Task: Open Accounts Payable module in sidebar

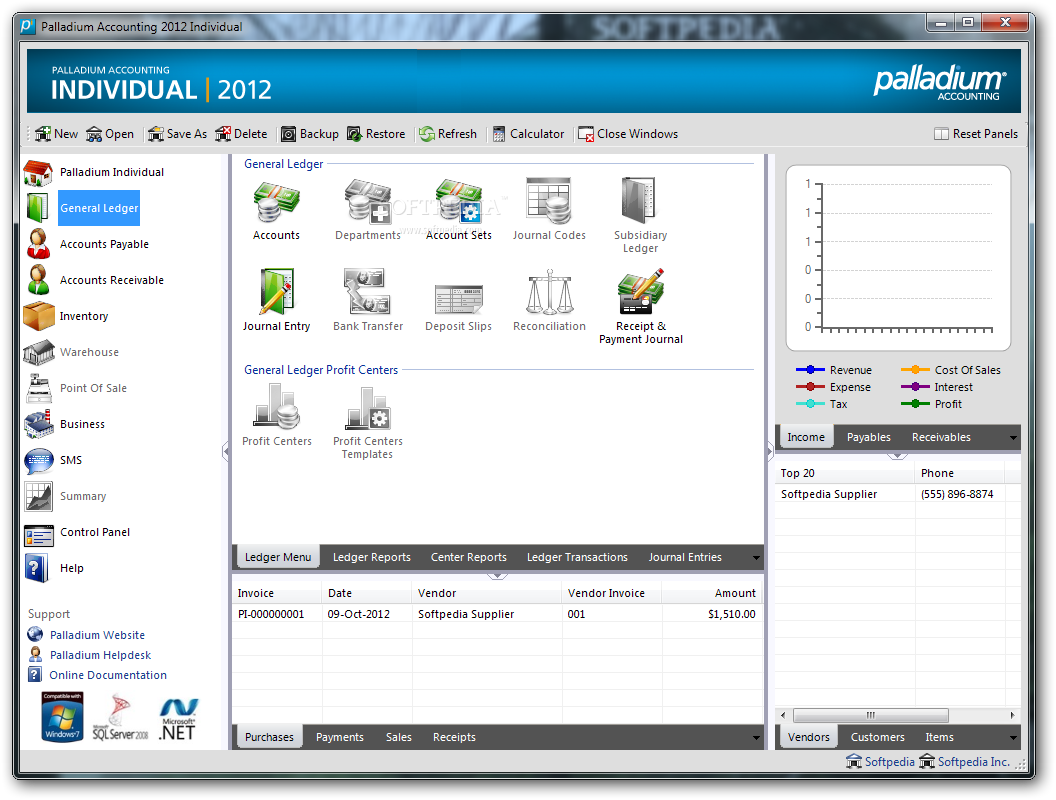Action: click(x=104, y=244)
